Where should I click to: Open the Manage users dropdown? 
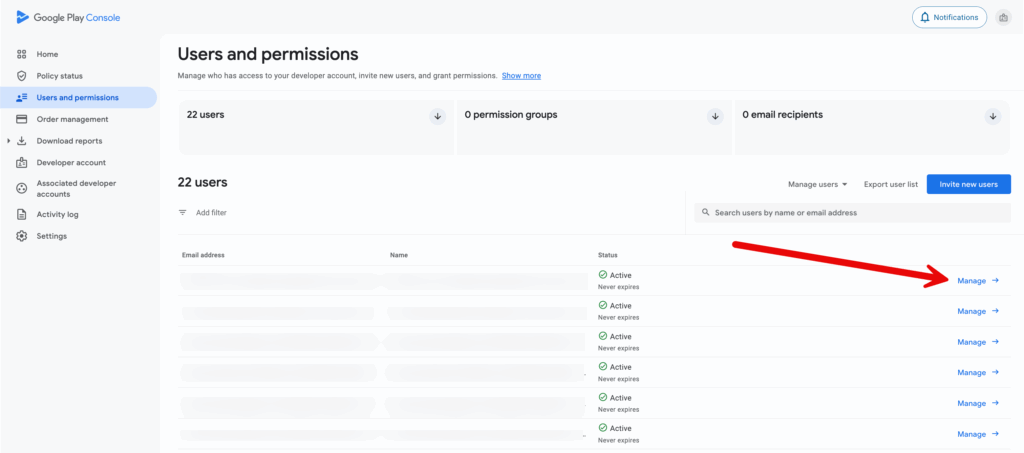tap(817, 184)
